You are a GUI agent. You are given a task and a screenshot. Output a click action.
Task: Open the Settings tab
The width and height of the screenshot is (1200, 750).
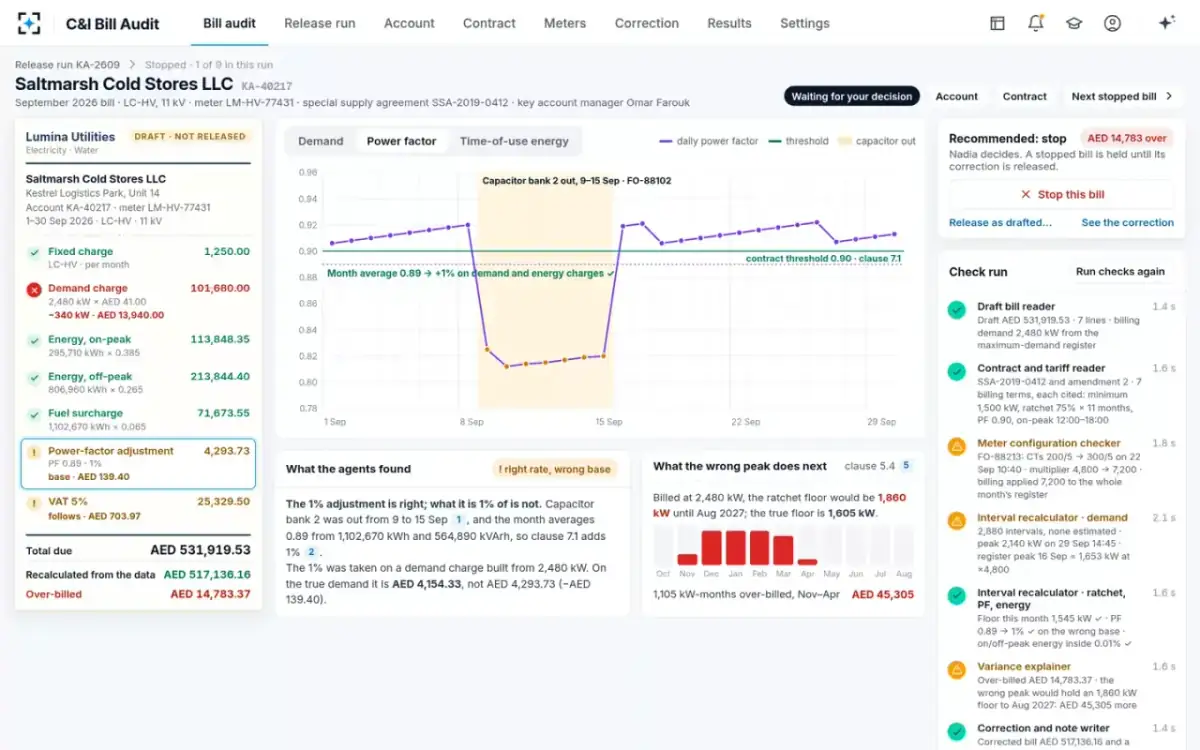point(805,23)
